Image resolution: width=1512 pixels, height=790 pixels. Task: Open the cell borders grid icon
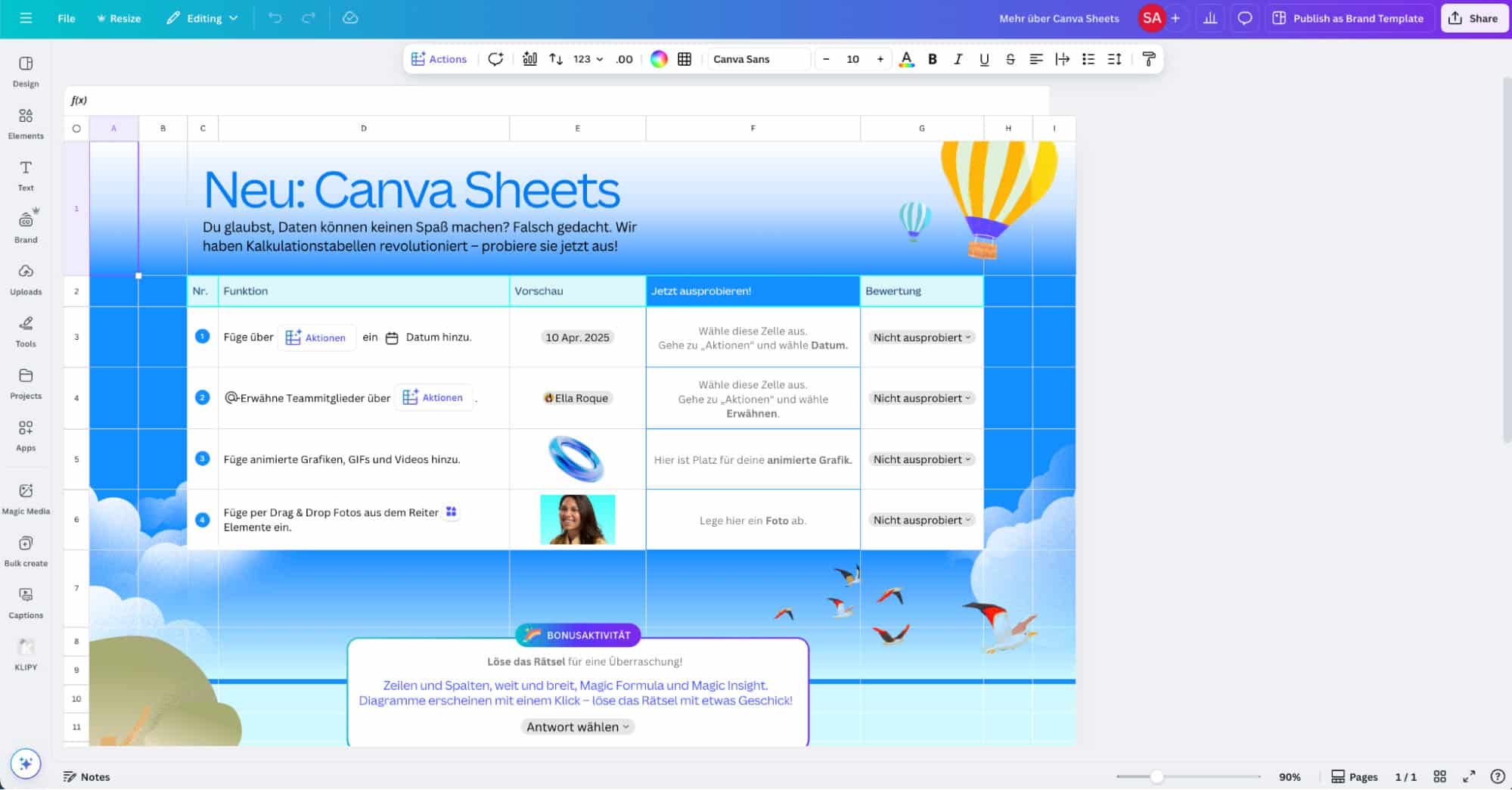(685, 59)
